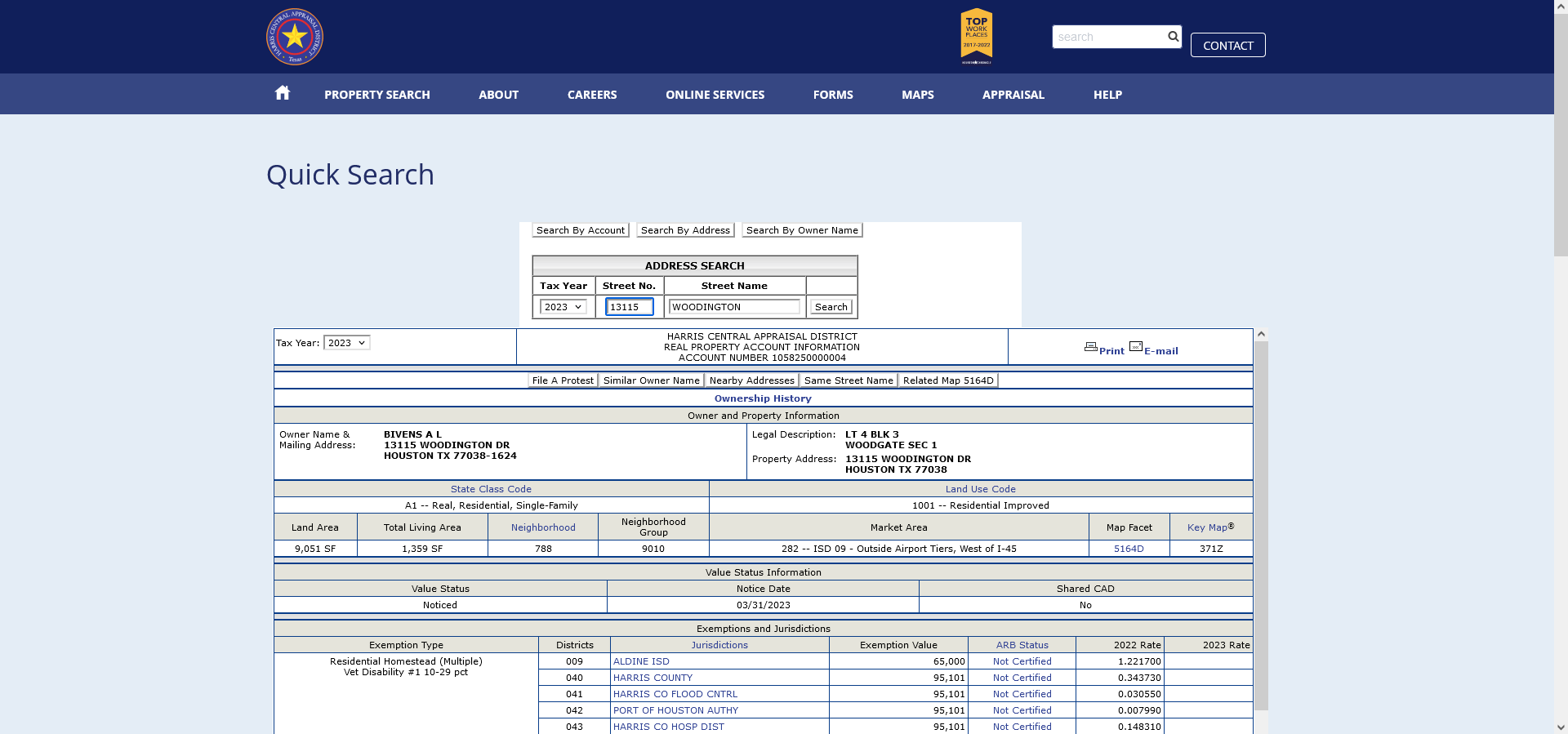Click Not Certified for HARRIS COUNTY
This screenshot has width=1568, height=734.
click(1022, 678)
